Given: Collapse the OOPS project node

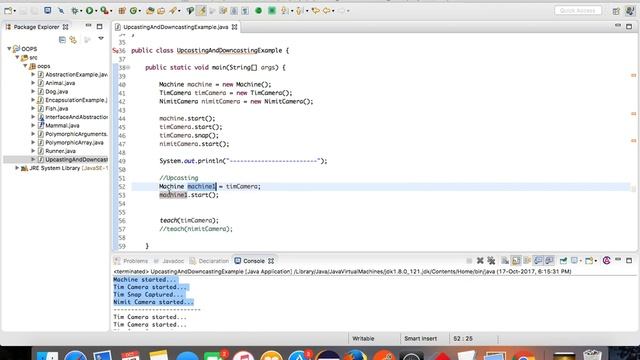Looking at the screenshot, I should pos(9,49).
